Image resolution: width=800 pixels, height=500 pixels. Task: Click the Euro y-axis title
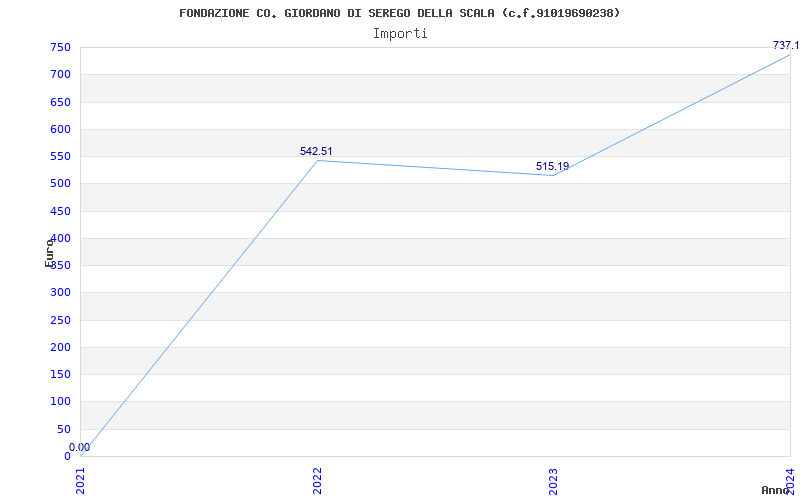pyautogui.click(x=49, y=253)
